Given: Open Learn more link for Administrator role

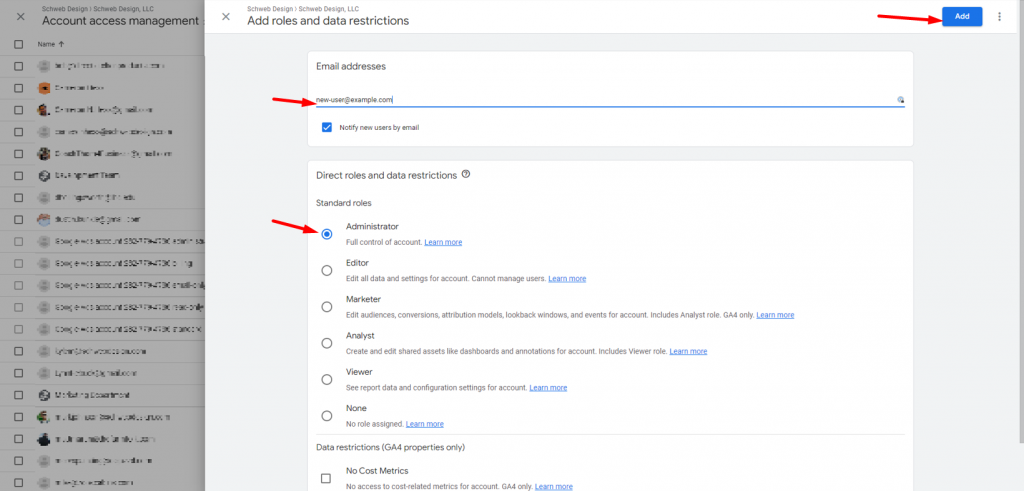Looking at the screenshot, I should click(443, 243).
